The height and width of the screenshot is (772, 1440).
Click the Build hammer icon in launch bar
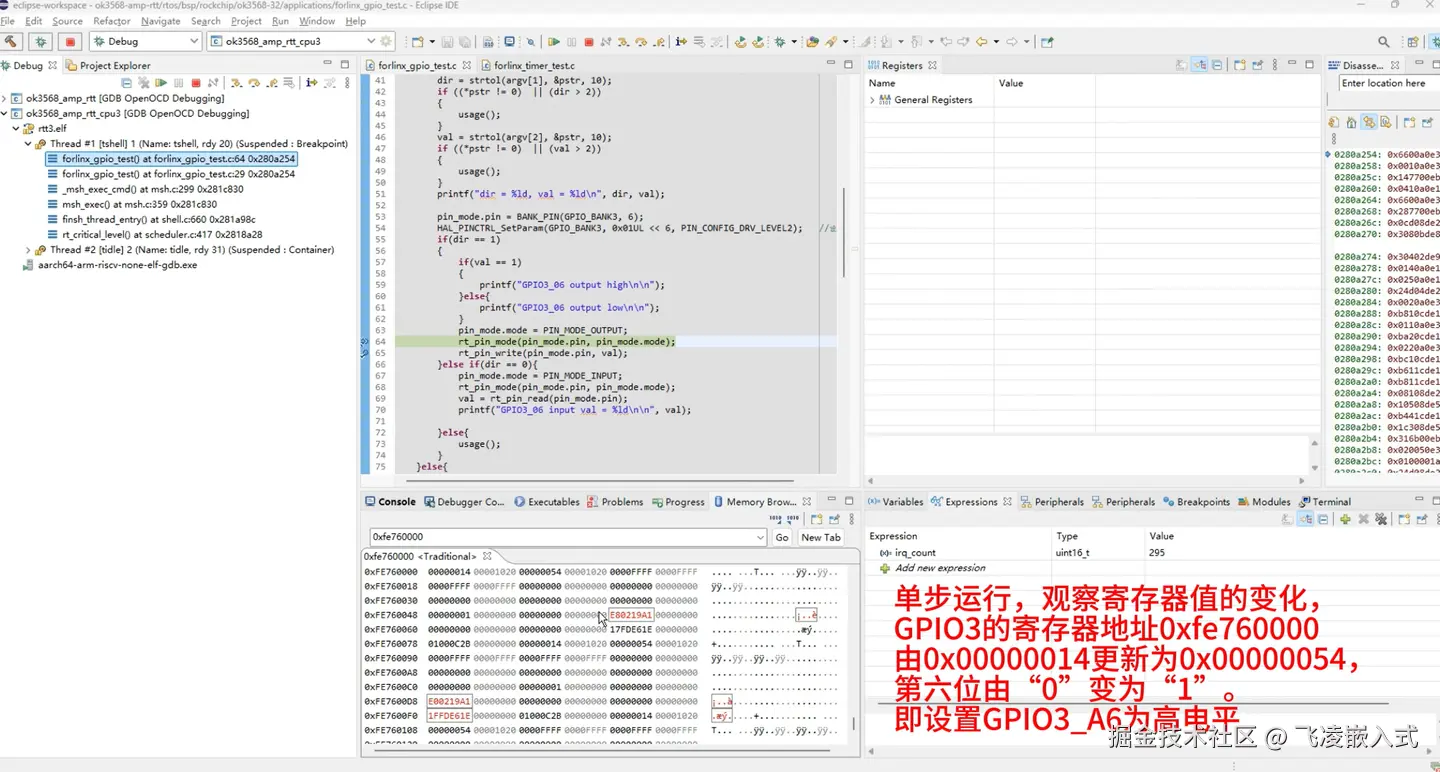pos(11,41)
